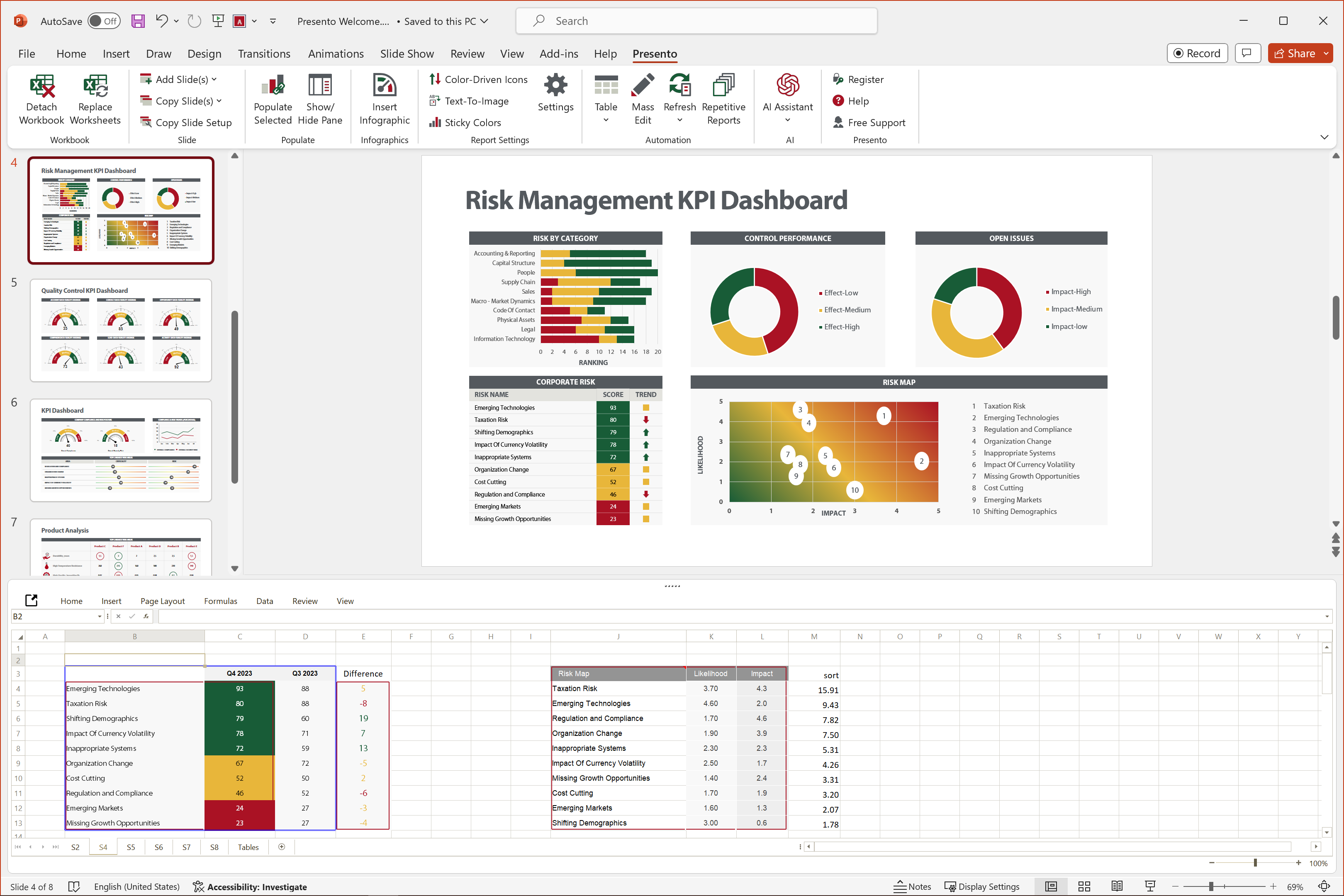The height and width of the screenshot is (896, 1344).
Task: Click the Share button
Action: [1295, 53]
